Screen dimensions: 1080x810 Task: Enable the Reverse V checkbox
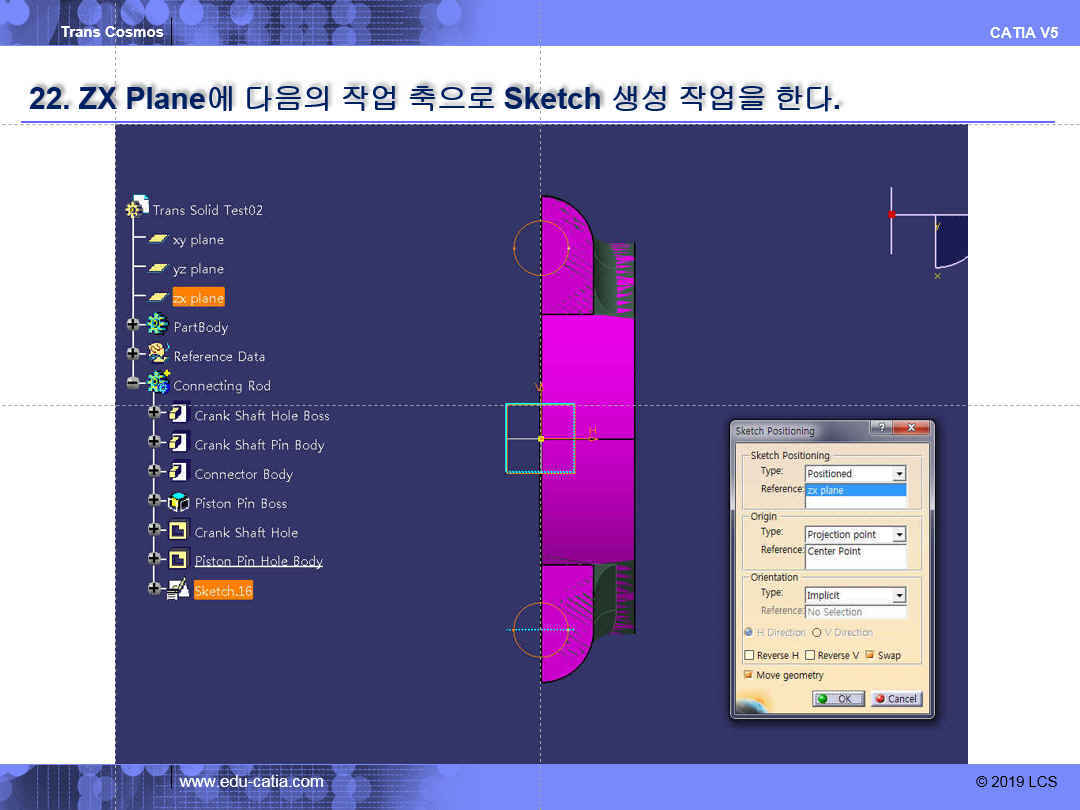pyautogui.click(x=810, y=656)
